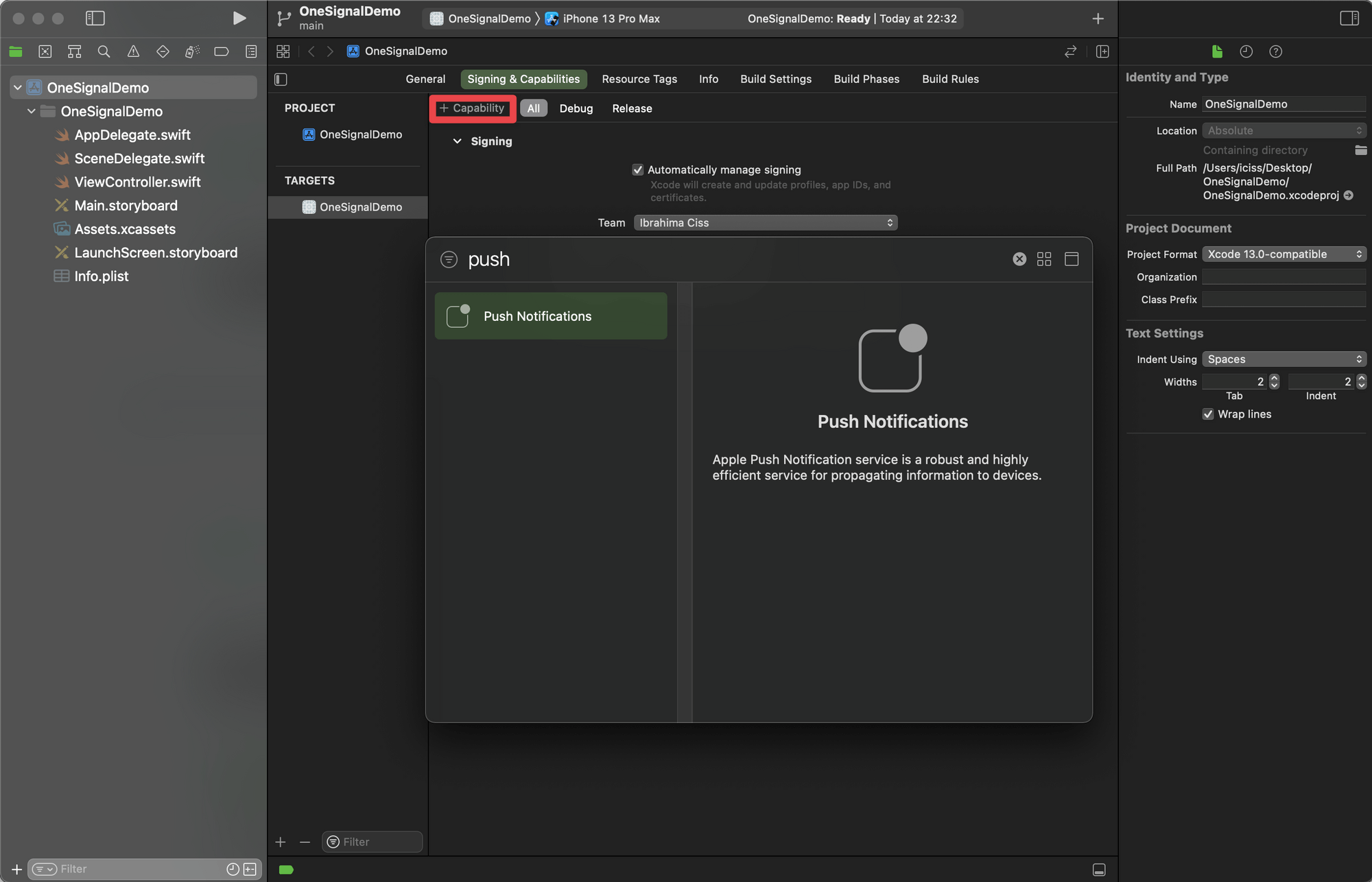Open the History inspector clock icon
This screenshot has height=882, width=1372.
[x=1246, y=51]
